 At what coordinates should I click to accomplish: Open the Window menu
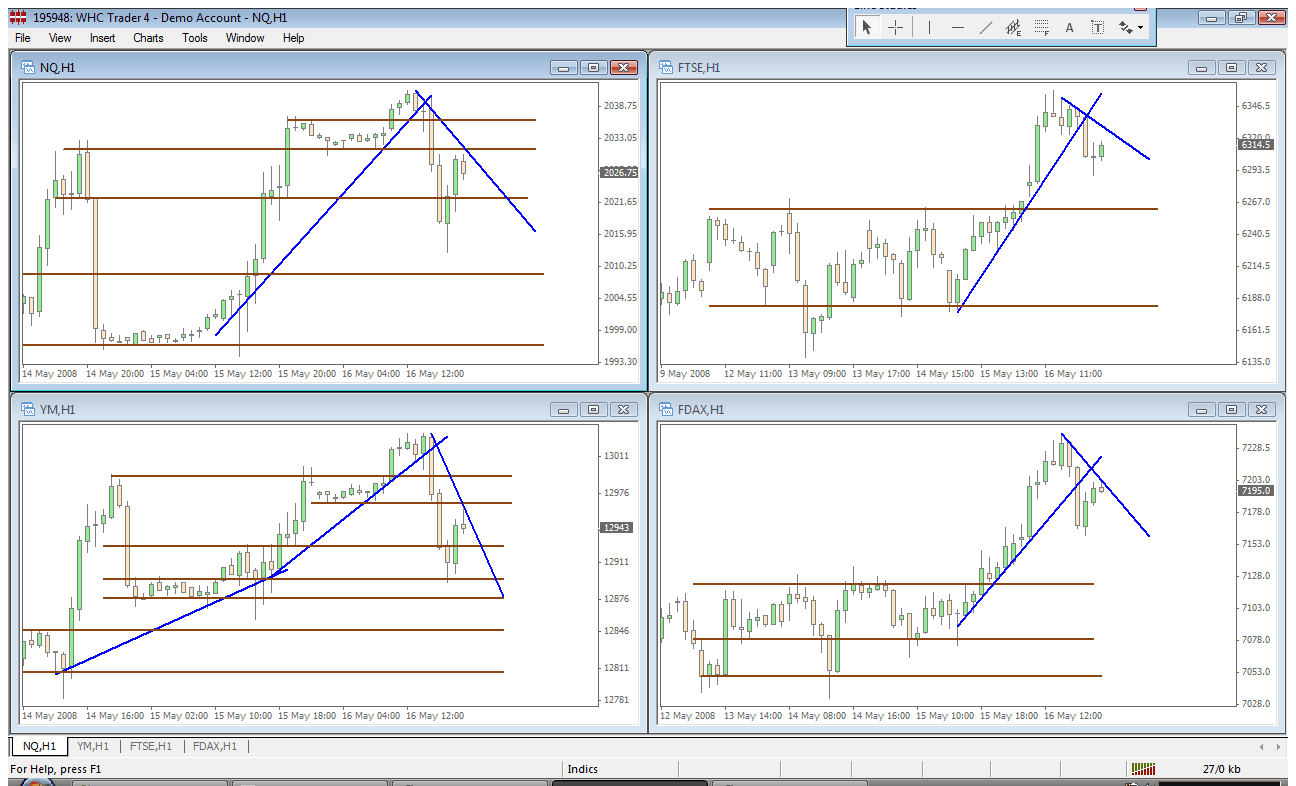pos(245,38)
